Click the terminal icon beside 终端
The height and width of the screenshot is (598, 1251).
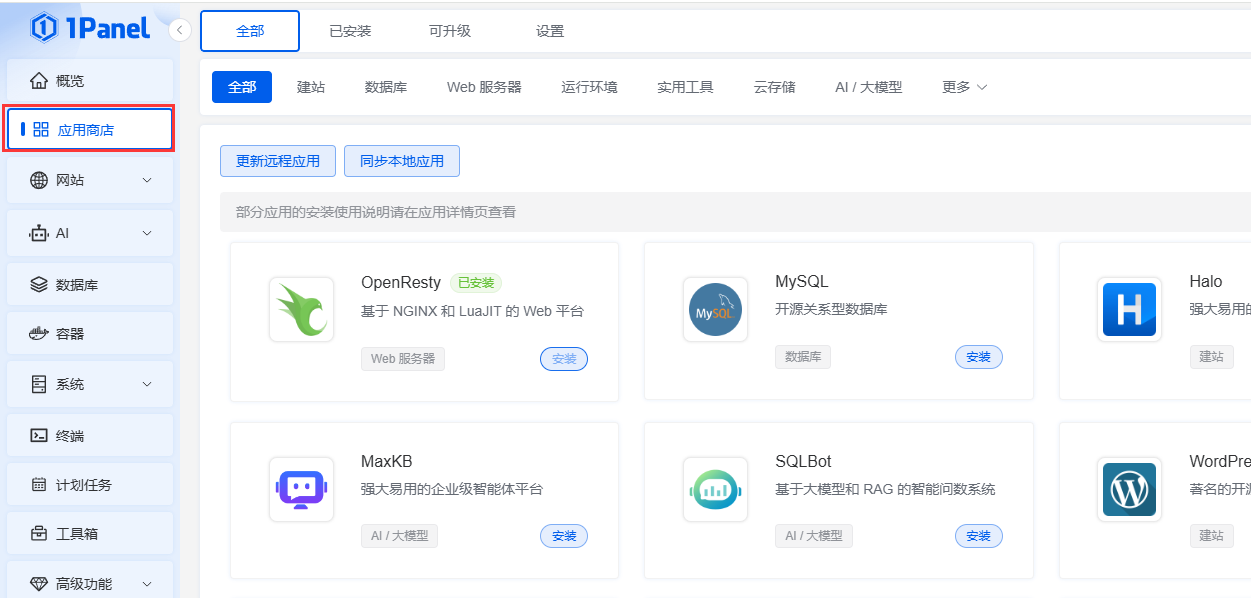pos(39,435)
